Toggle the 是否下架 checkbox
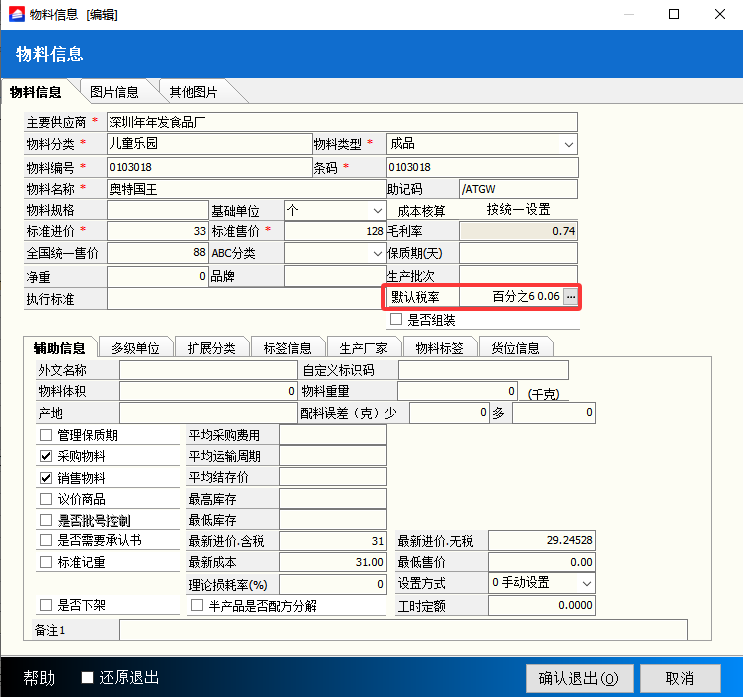Image resolution: width=743 pixels, height=697 pixels. tap(46, 605)
